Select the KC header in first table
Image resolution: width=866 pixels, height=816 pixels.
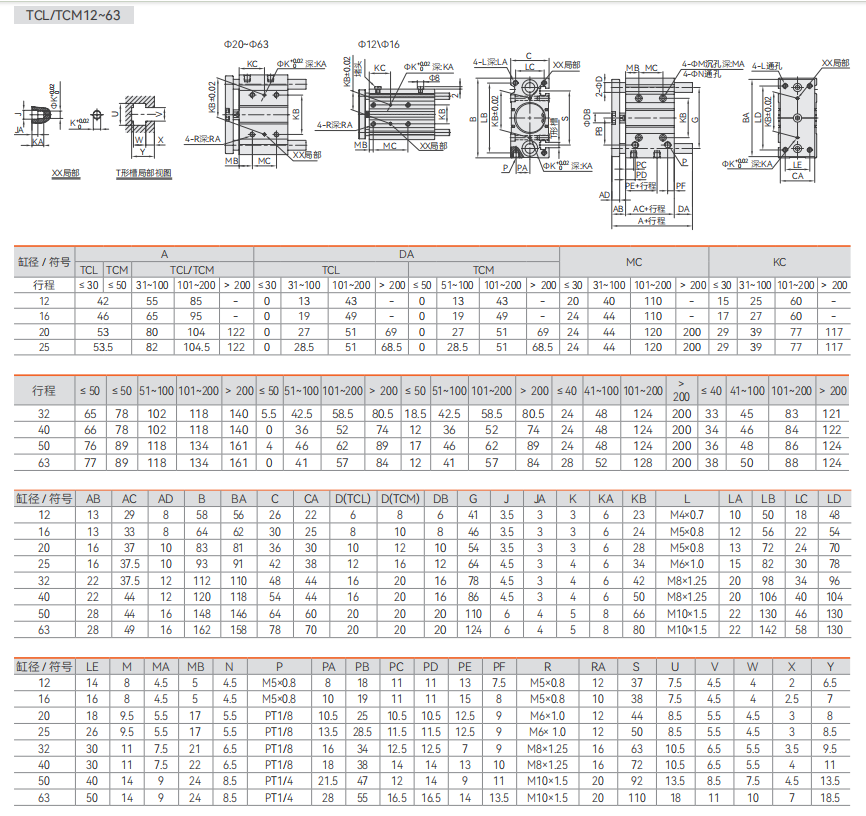[779, 262]
